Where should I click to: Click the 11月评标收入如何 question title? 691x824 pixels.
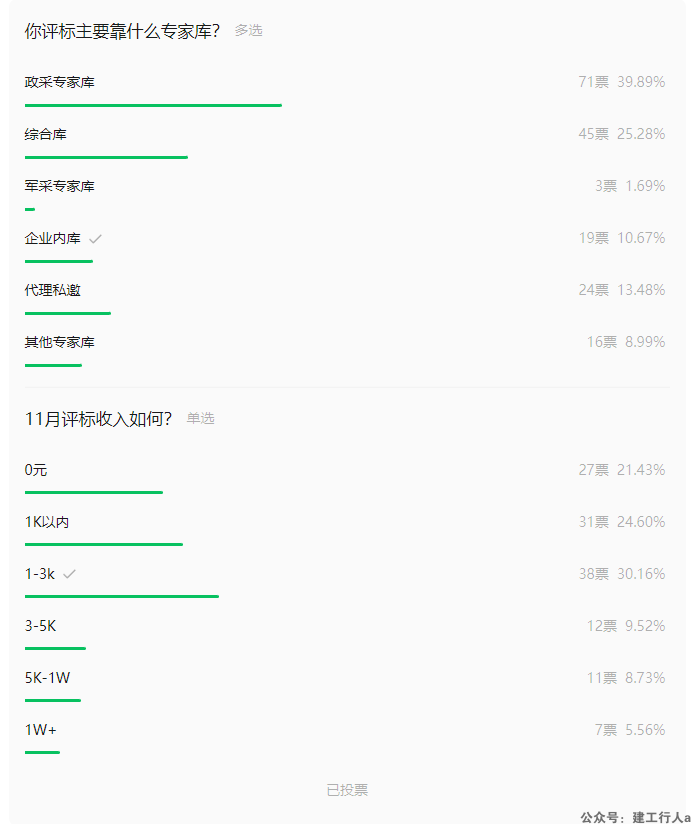[x=98, y=419]
